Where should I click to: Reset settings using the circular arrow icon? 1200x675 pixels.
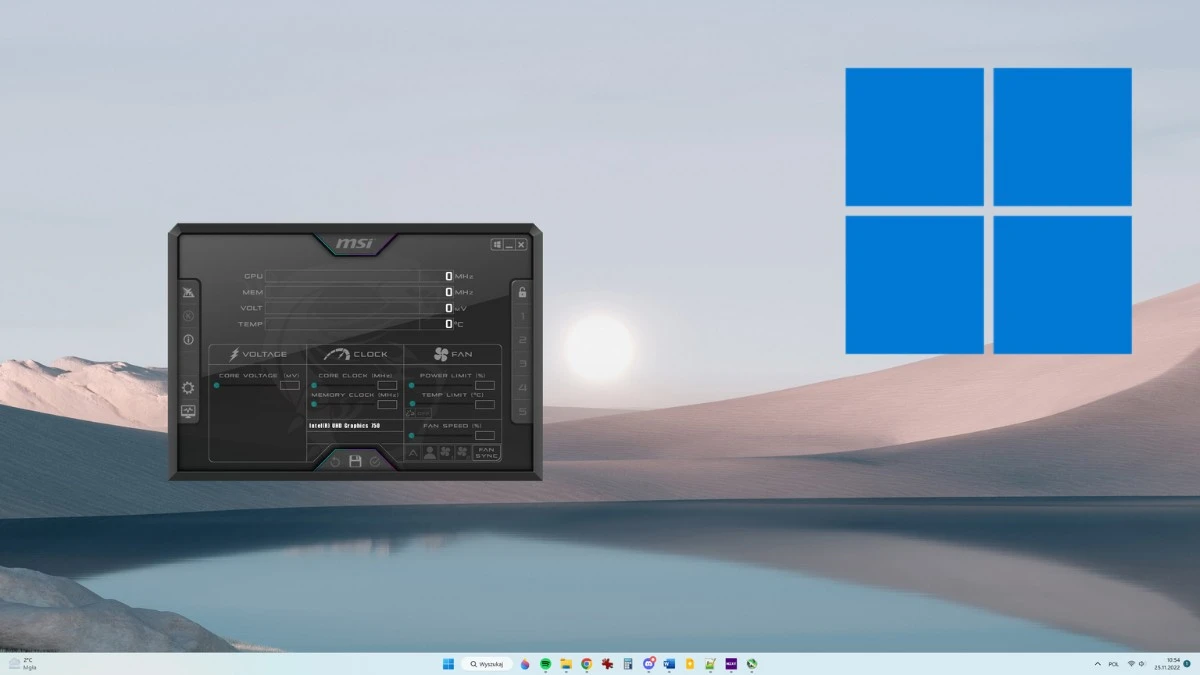point(334,460)
